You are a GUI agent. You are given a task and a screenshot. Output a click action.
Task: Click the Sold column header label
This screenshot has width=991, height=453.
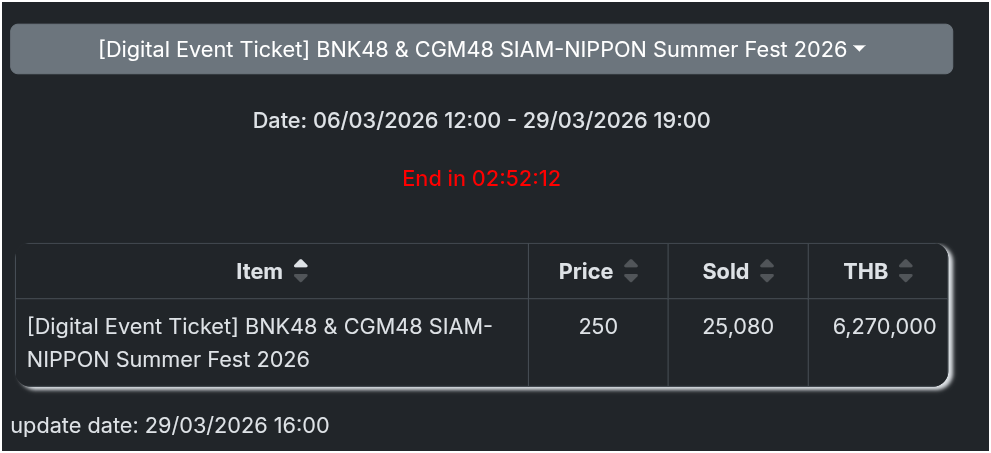click(725, 271)
